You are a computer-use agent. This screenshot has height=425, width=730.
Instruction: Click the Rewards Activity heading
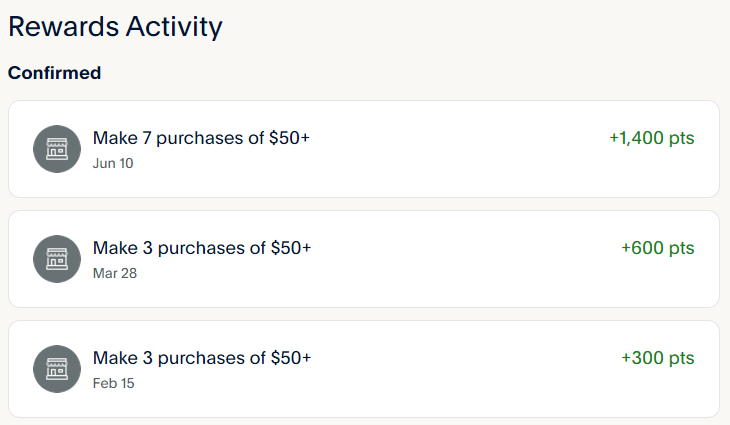[115, 27]
